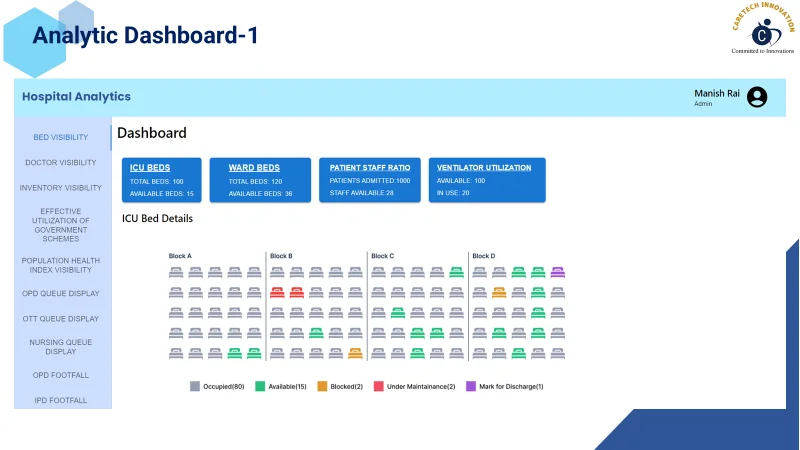Select the purple mark-for-discharge bed in Block D
The width and height of the screenshot is (800, 450).
558,272
